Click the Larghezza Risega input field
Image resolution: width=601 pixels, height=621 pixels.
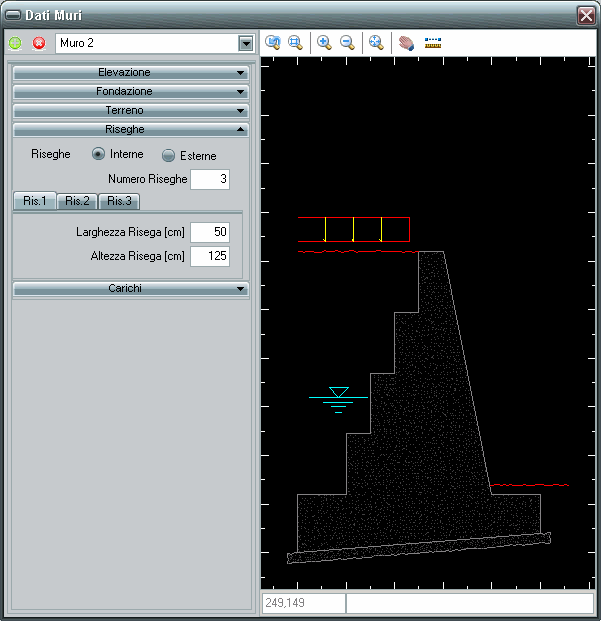click(210, 231)
